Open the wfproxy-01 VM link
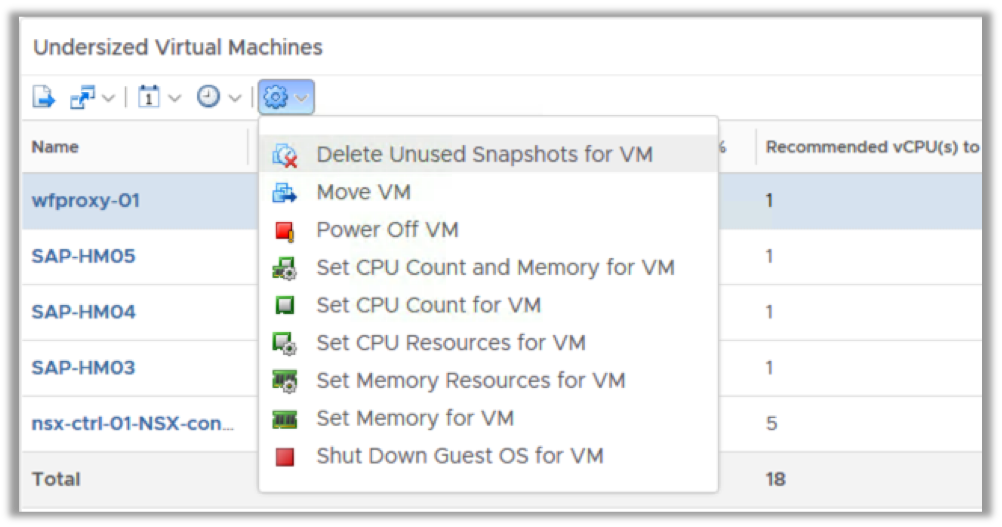The image size is (1002, 527). coord(86,200)
